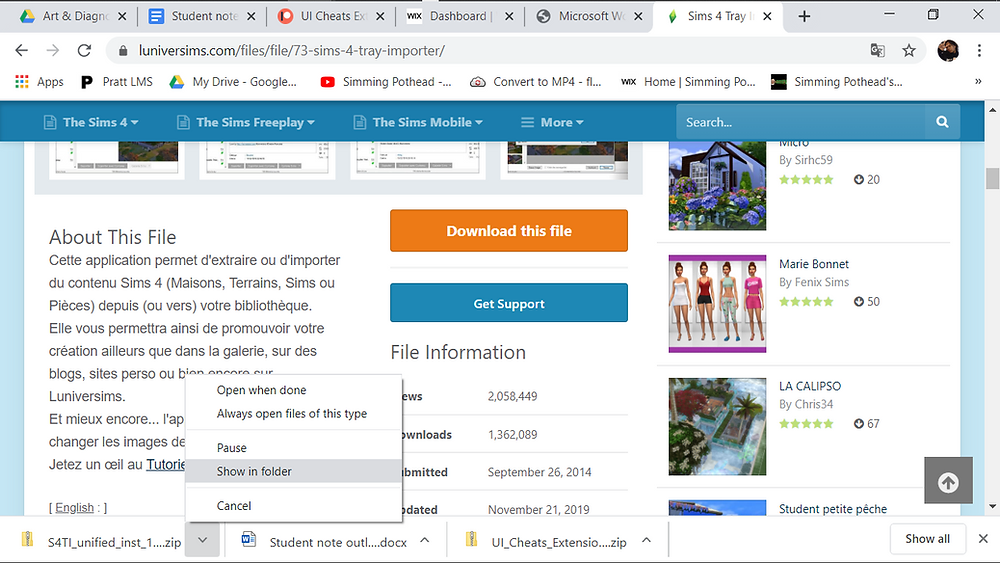Click LA CALIPSO five-star rating
Screen dimensions: 1000x563
806,423
